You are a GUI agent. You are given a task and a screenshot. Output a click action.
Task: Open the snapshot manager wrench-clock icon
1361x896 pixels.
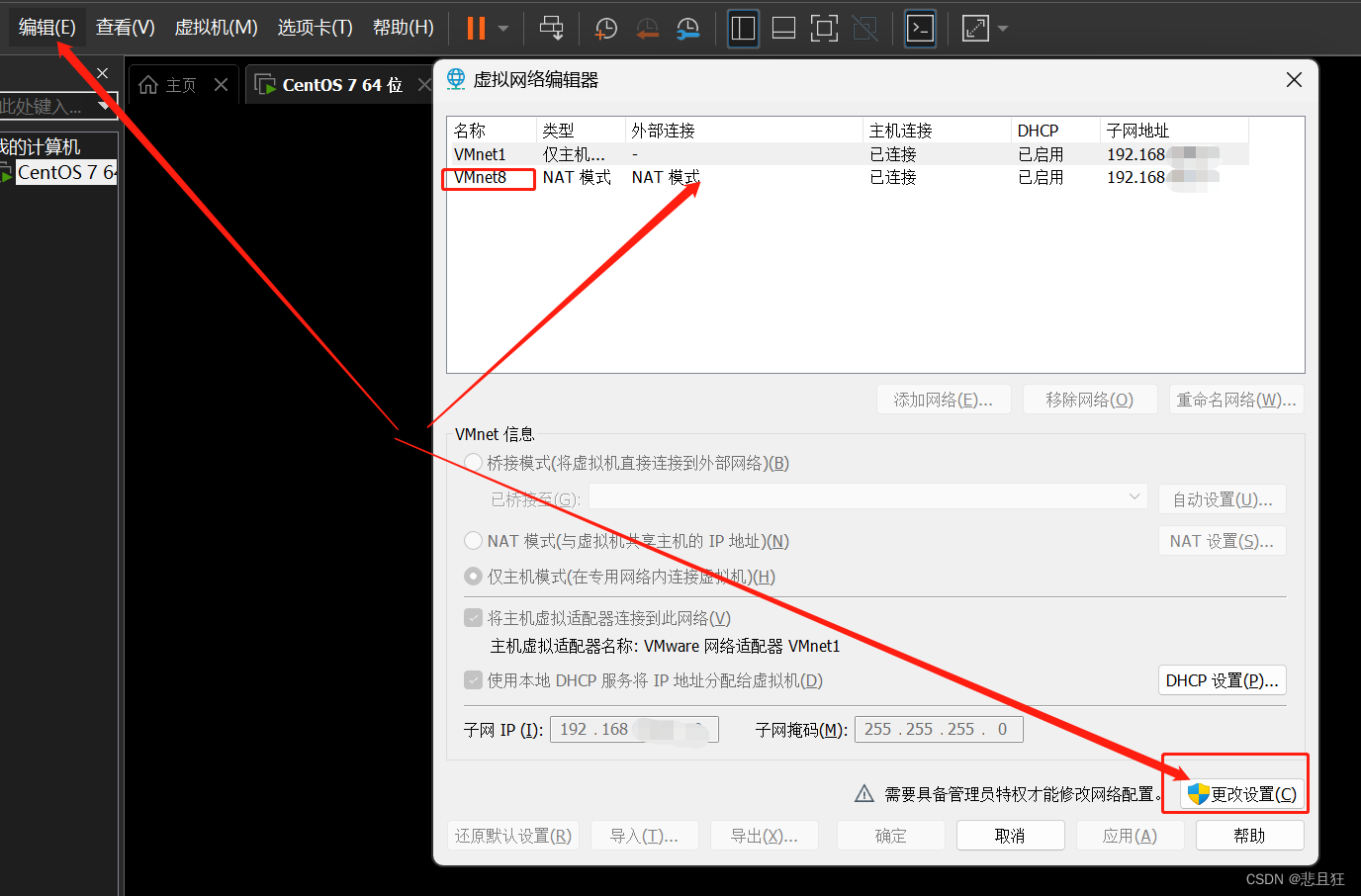coord(687,28)
